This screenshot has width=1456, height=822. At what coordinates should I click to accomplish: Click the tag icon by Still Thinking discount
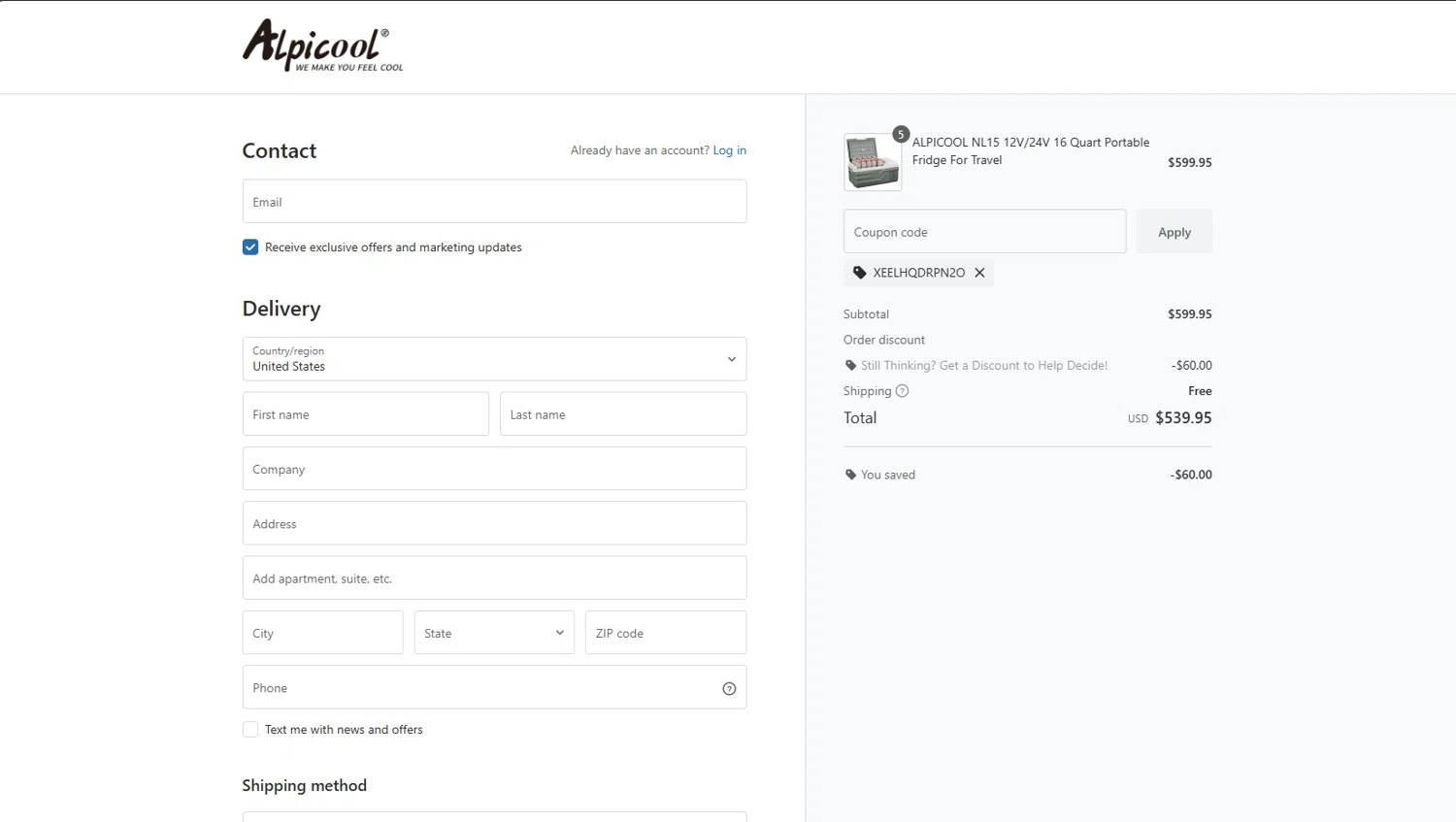point(850,366)
